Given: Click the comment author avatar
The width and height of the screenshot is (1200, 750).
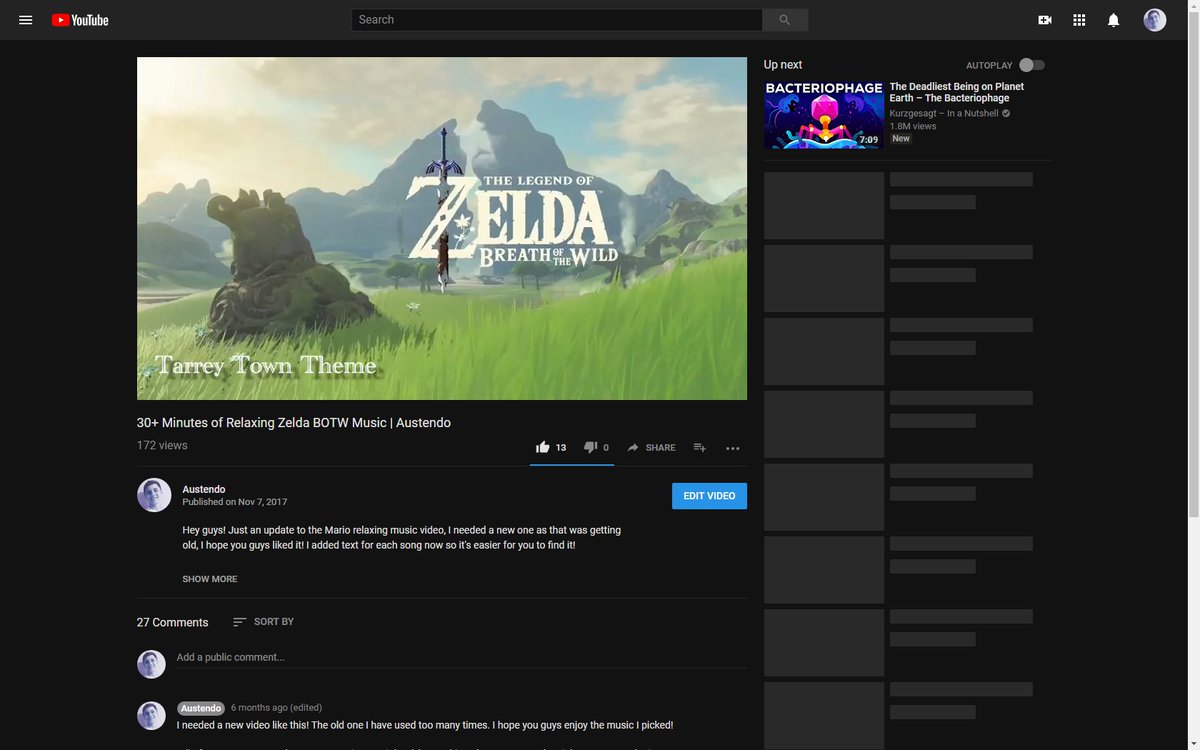Looking at the screenshot, I should (x=151, y=716).
